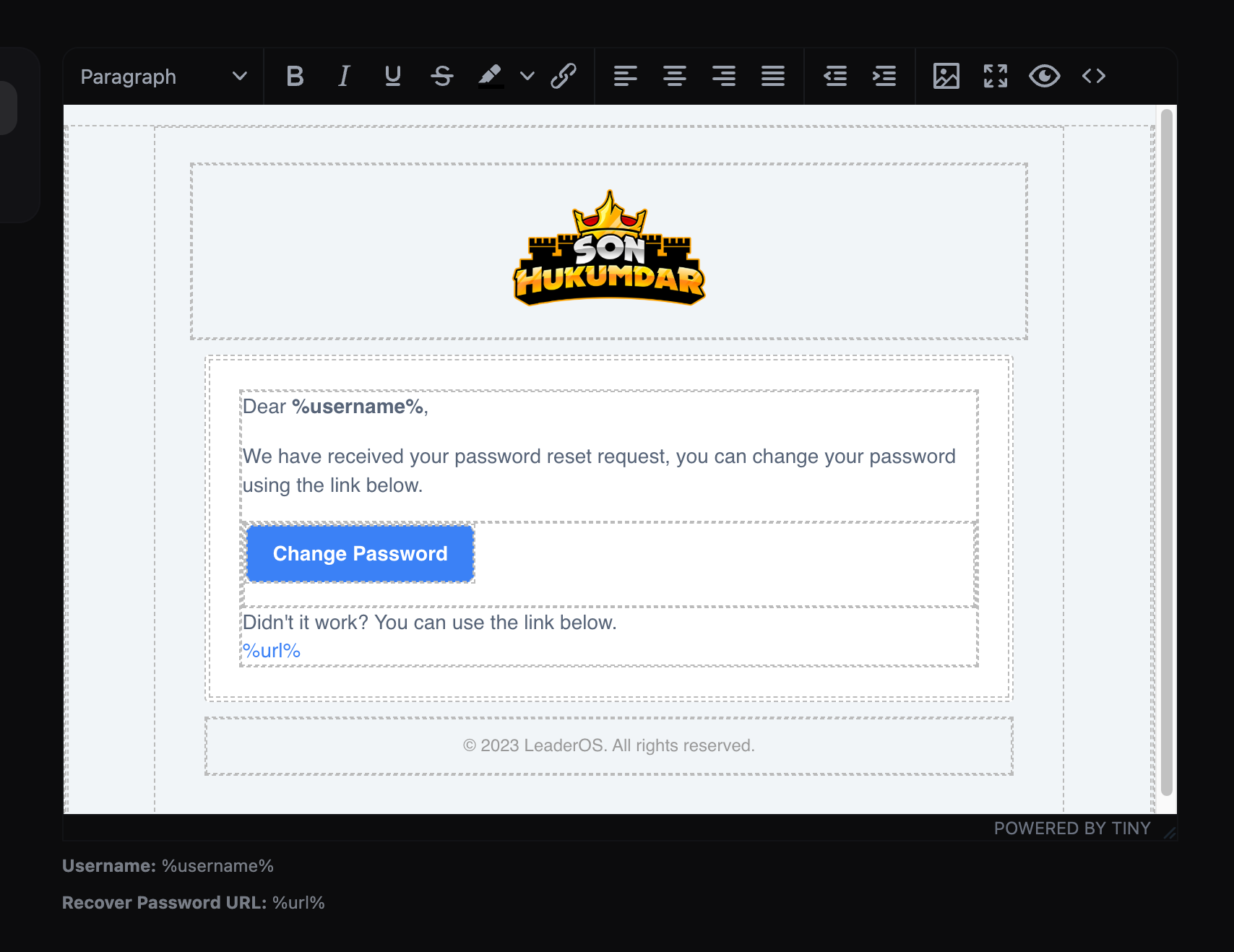Click the Change Password button
Image resolution: width=1234 pixels, height=952 pixels.
coord(361,553)
